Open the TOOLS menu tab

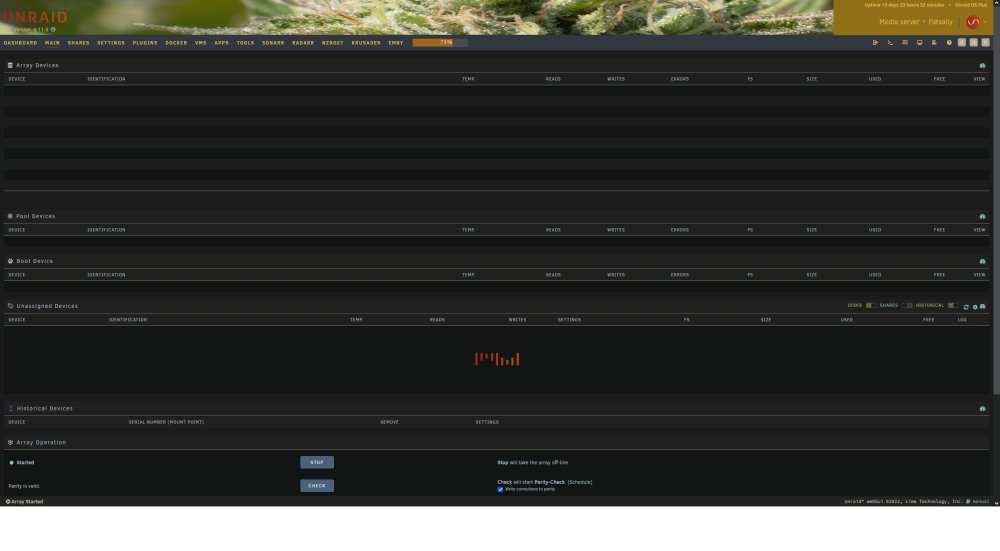(x=246, y=43)
